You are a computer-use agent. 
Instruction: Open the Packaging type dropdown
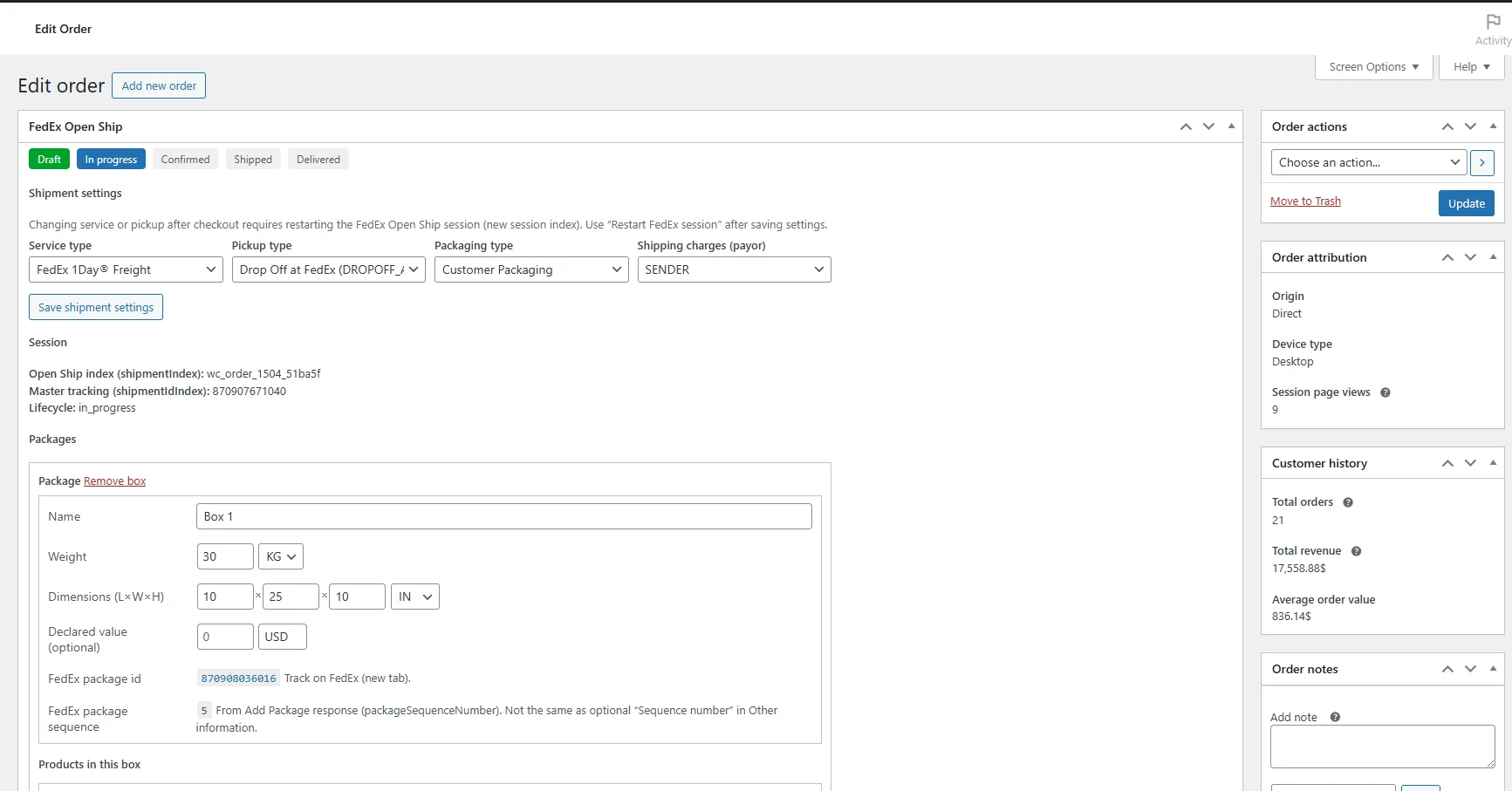[x=531, y=269]
